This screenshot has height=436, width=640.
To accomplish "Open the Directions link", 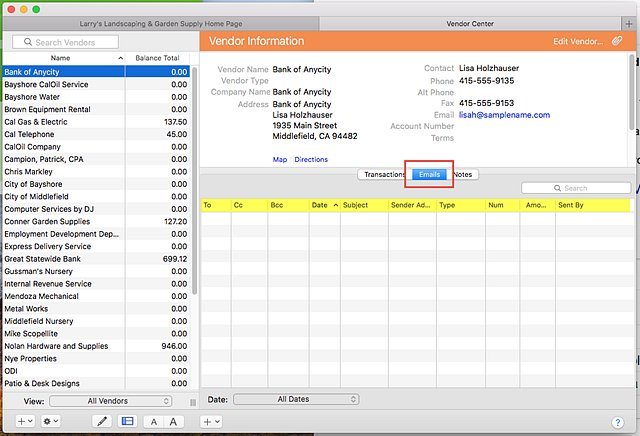I will click(311, 159).
